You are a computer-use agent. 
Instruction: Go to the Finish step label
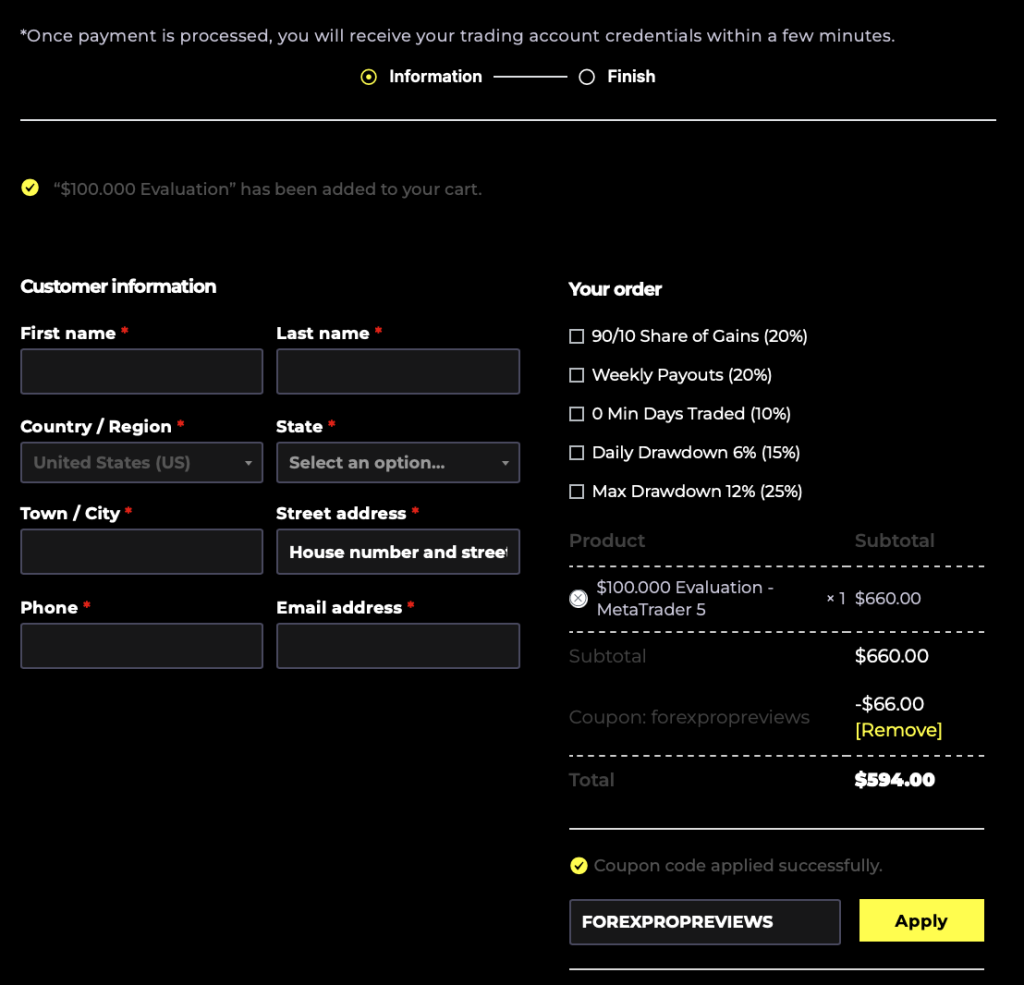[631, 76]
